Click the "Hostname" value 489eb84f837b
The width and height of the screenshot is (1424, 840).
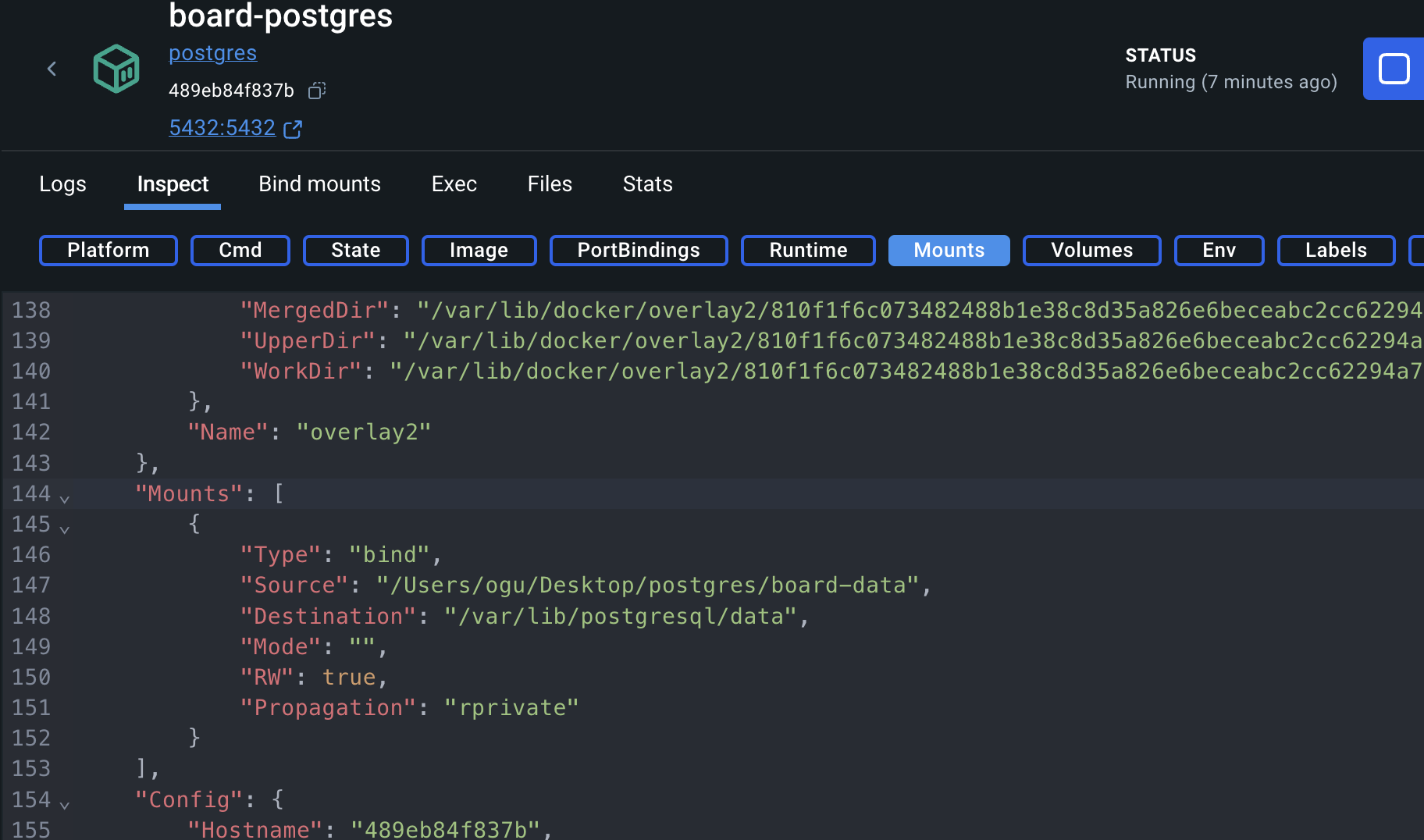[x=445, y=829]
